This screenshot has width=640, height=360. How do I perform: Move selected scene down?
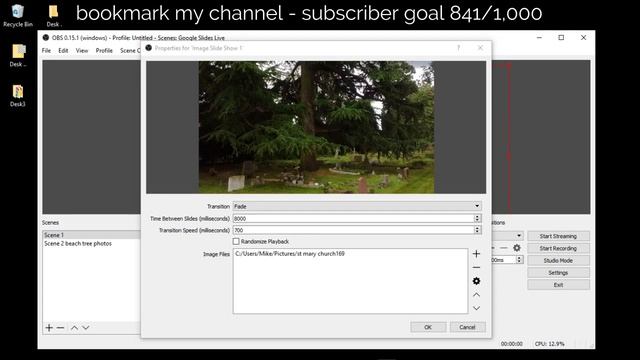[x=86, y=328]
